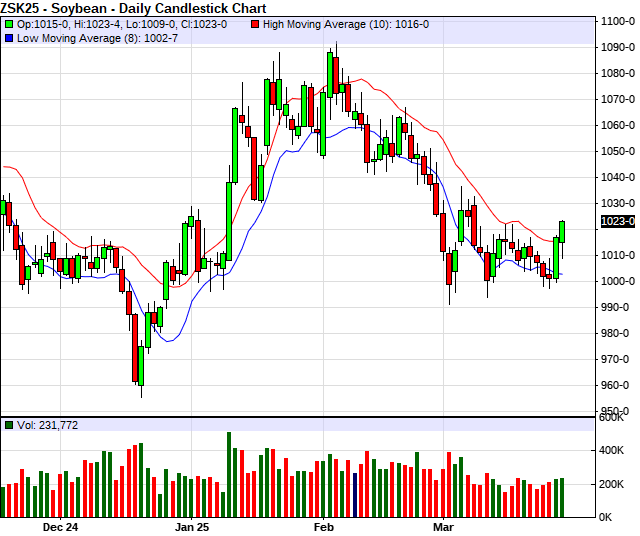Click the green Vol legend swatch
The height and width of the screenshot is (536, 640).
(9, 426)
